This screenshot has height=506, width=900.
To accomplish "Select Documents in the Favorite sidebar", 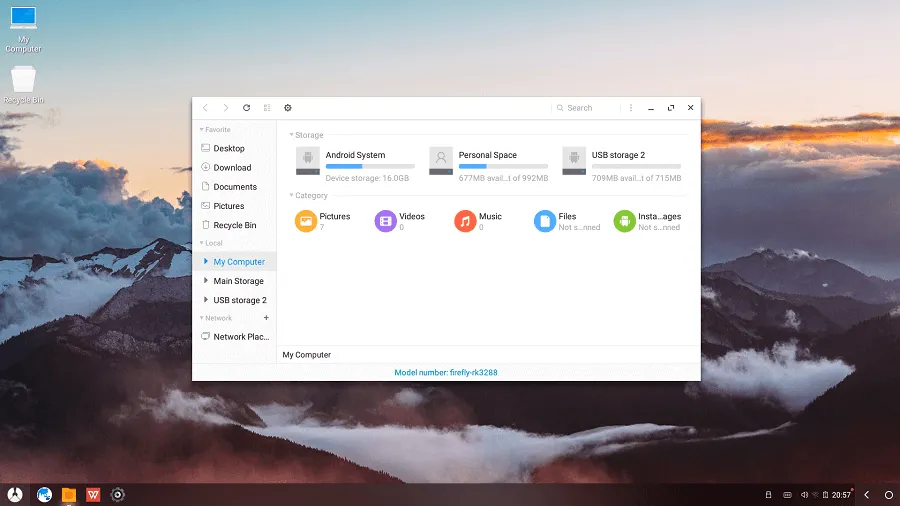I will click(x=235, y=187).
